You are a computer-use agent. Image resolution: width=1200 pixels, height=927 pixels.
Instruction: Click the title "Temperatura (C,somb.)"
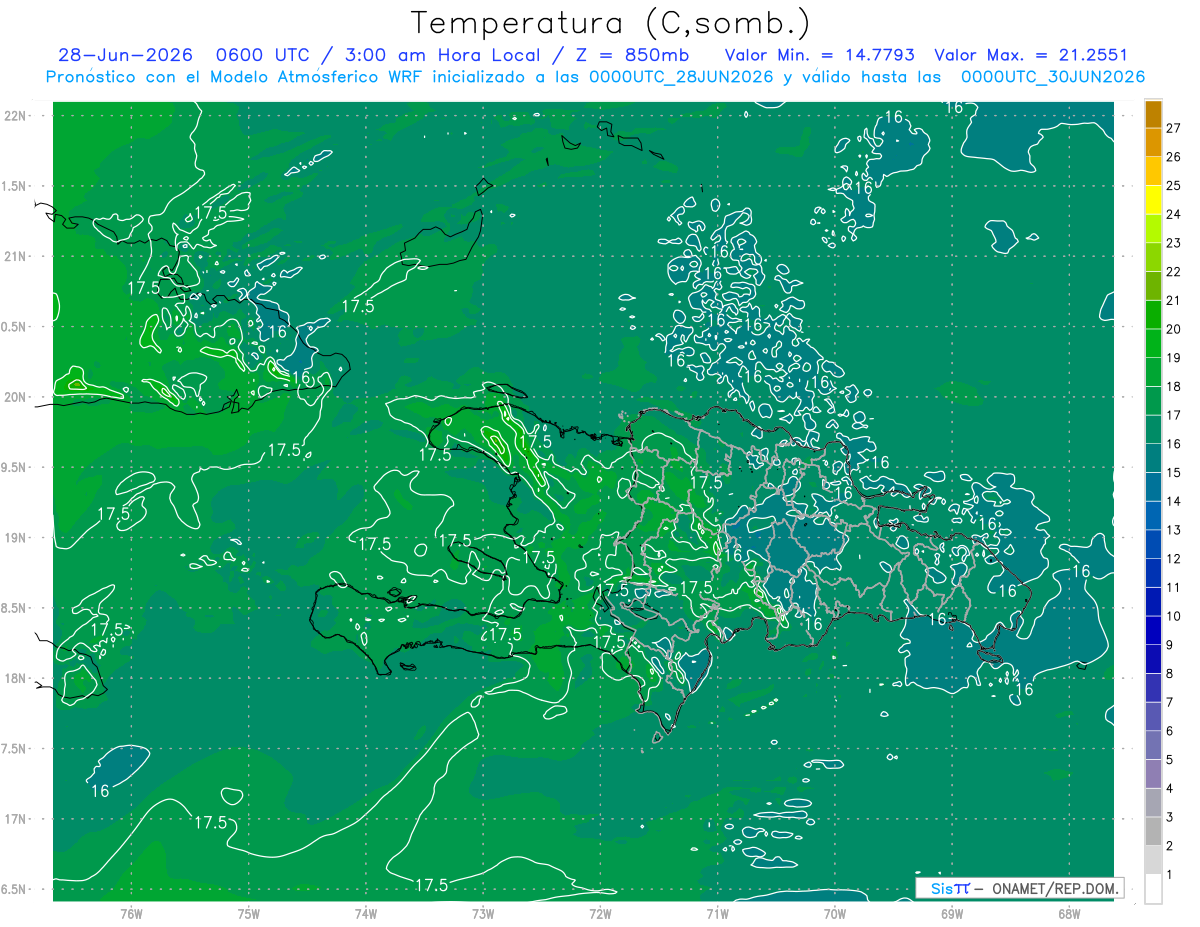tap(611, 23)
